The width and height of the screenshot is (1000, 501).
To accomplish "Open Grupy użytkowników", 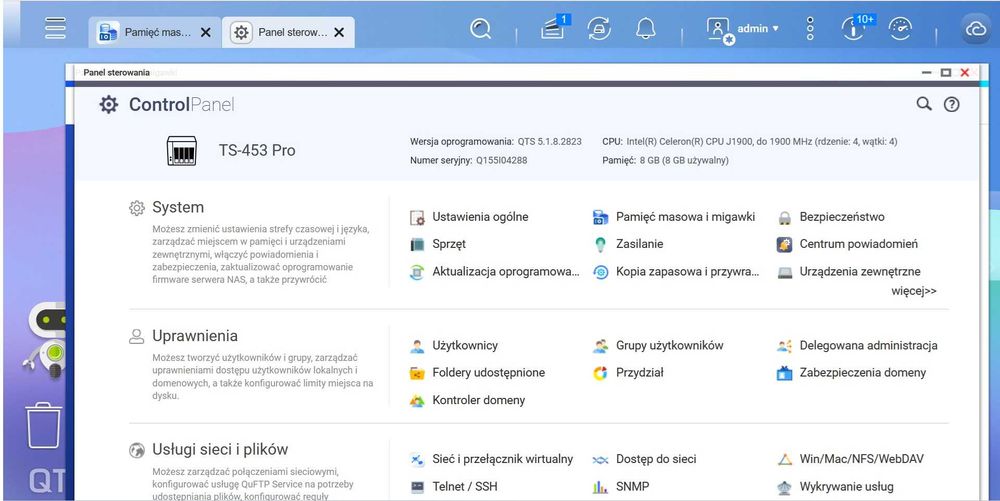I will (670, 345).
